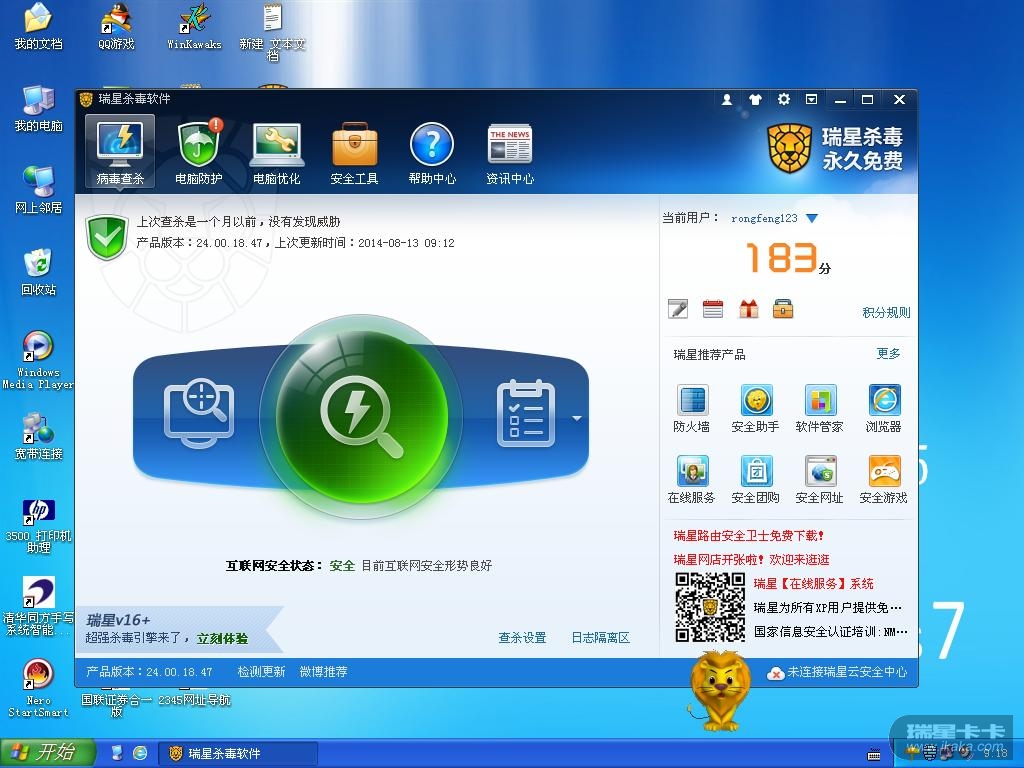This screenshot has height=768, width=1024.
Task: Open the 软件管家 software manager
Action: pyautogui.click(x=820, y=409)
